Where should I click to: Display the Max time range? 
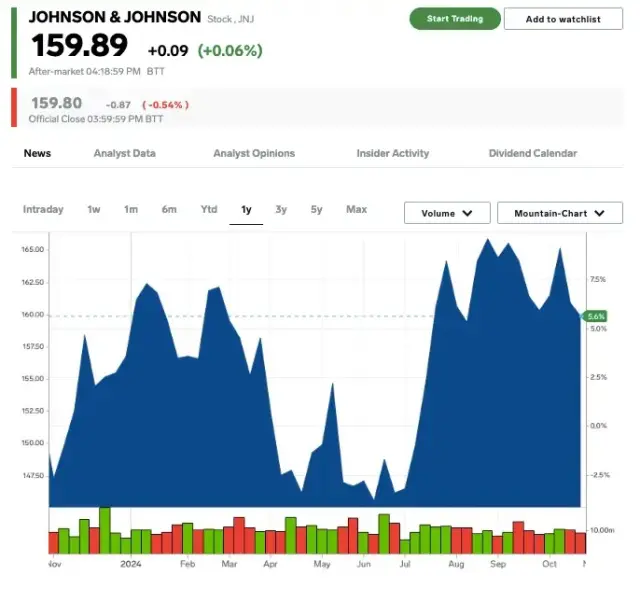coord(356,209)
